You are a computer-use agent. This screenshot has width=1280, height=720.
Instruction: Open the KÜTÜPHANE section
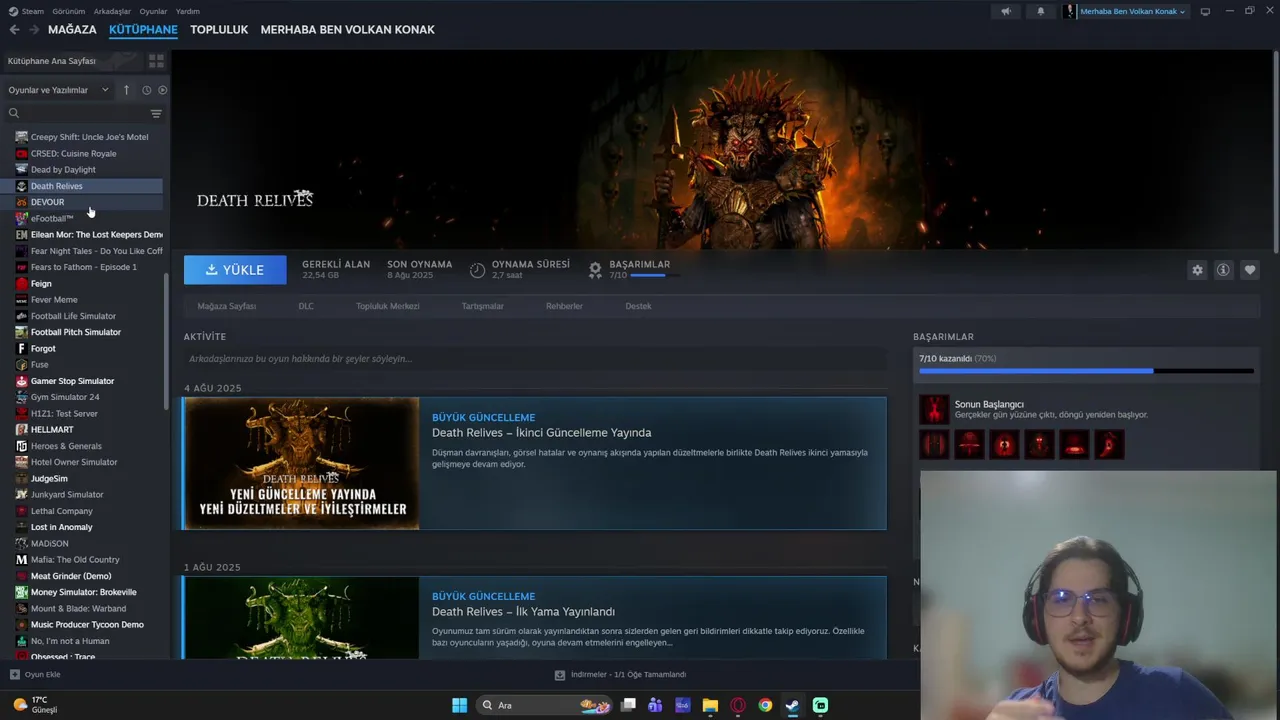[x=143, y=30]
